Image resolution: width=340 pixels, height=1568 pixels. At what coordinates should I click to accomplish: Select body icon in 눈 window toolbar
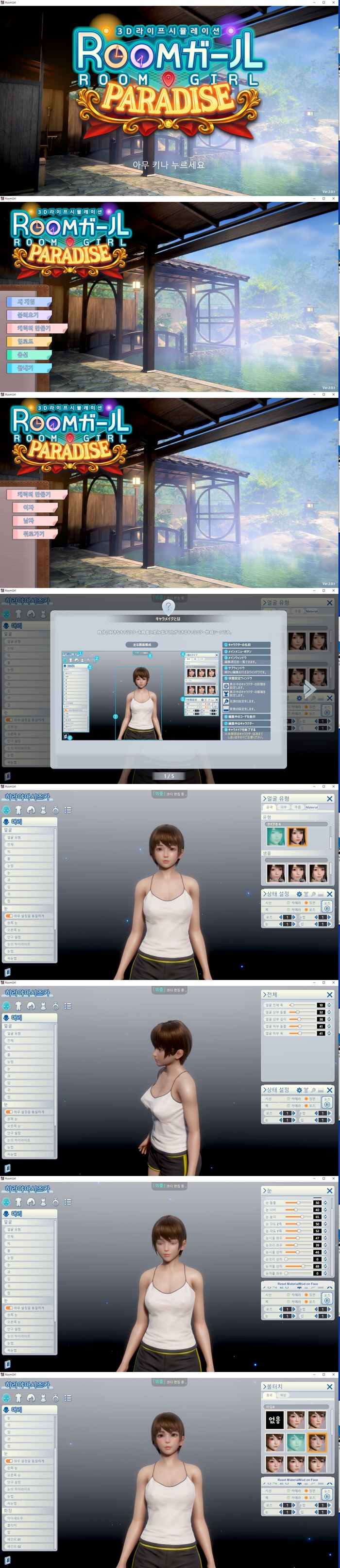18,1202
